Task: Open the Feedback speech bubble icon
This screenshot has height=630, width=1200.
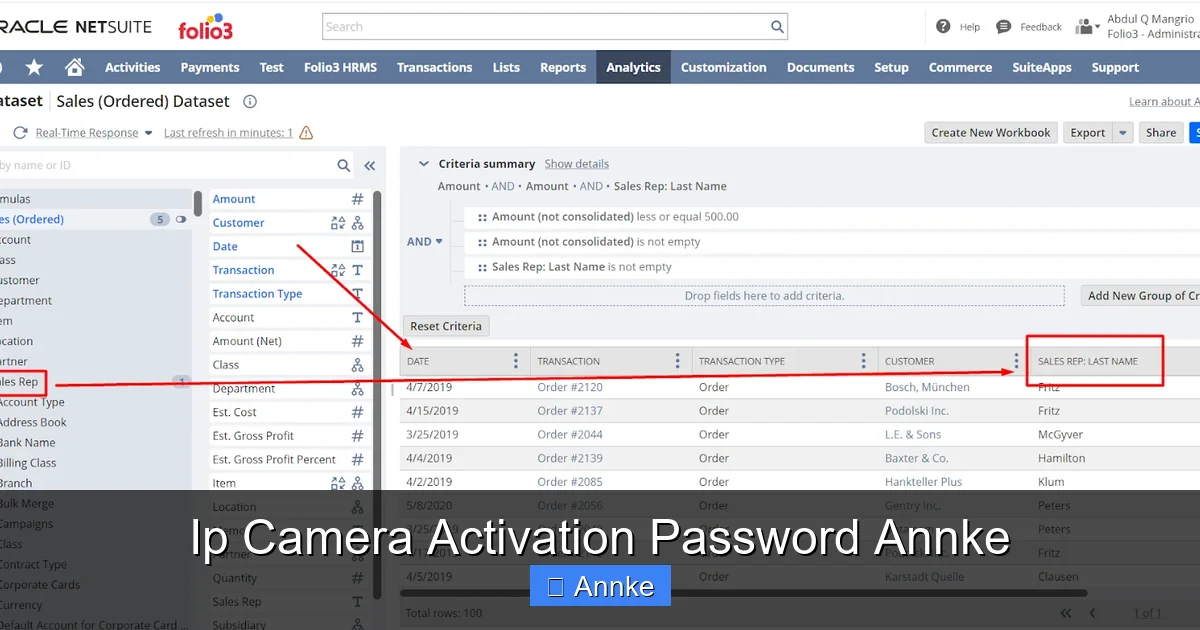Action: [1004, 27]
